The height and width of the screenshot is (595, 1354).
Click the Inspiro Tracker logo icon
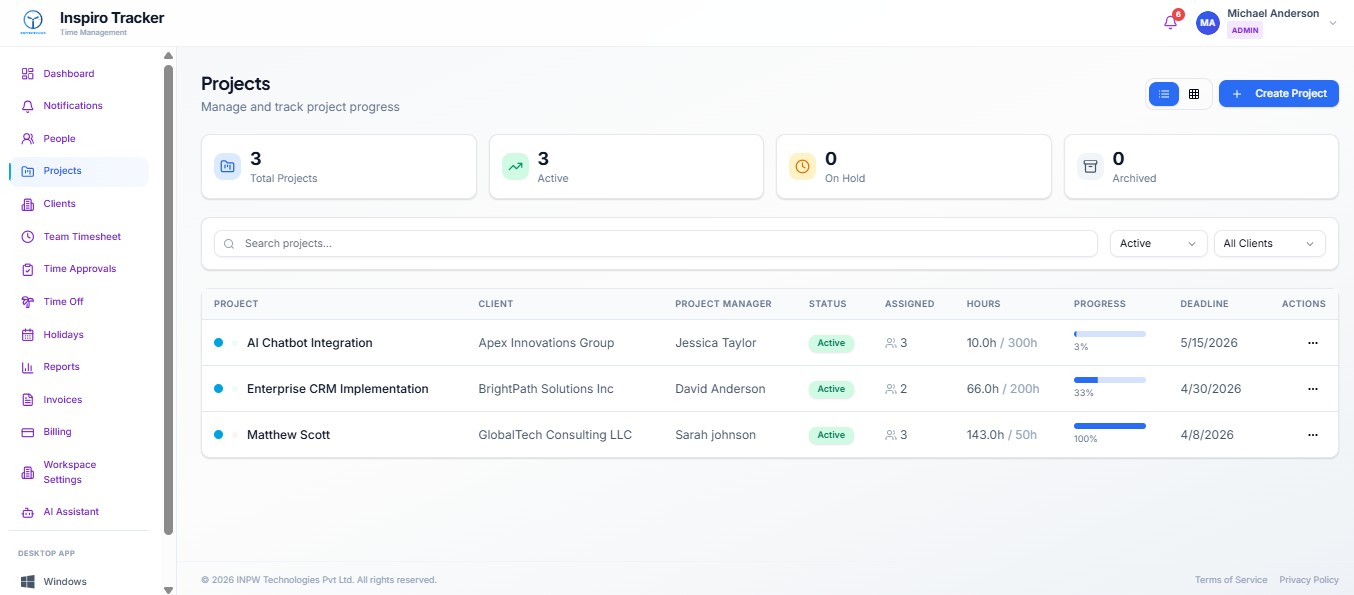pos(33,22)
